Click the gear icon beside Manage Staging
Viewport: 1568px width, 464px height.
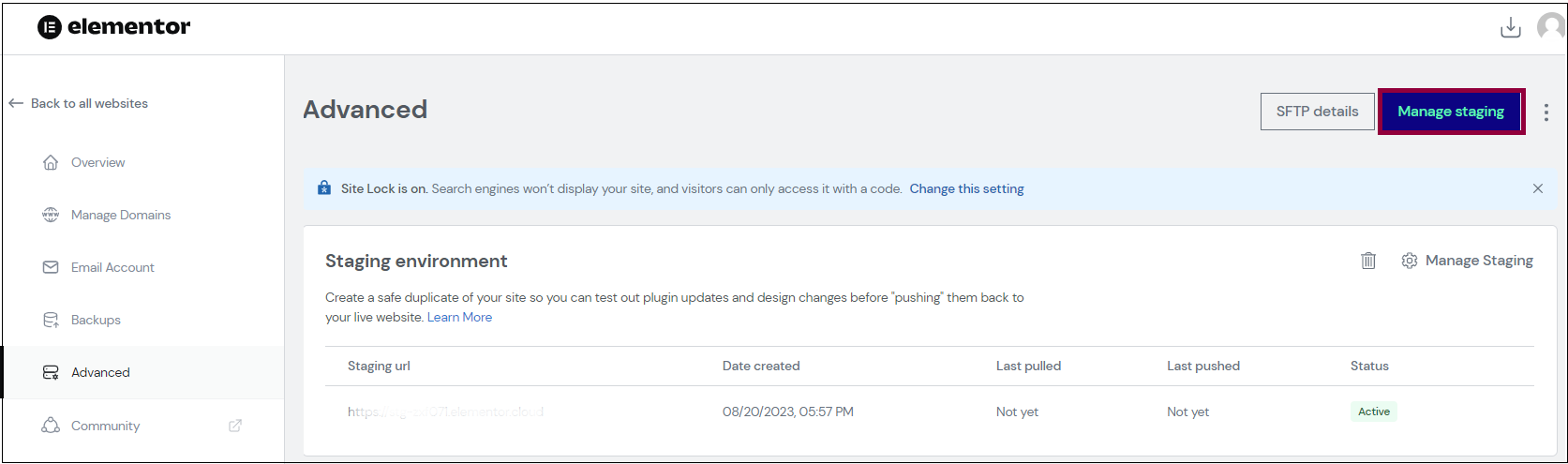coord(1409,261)
